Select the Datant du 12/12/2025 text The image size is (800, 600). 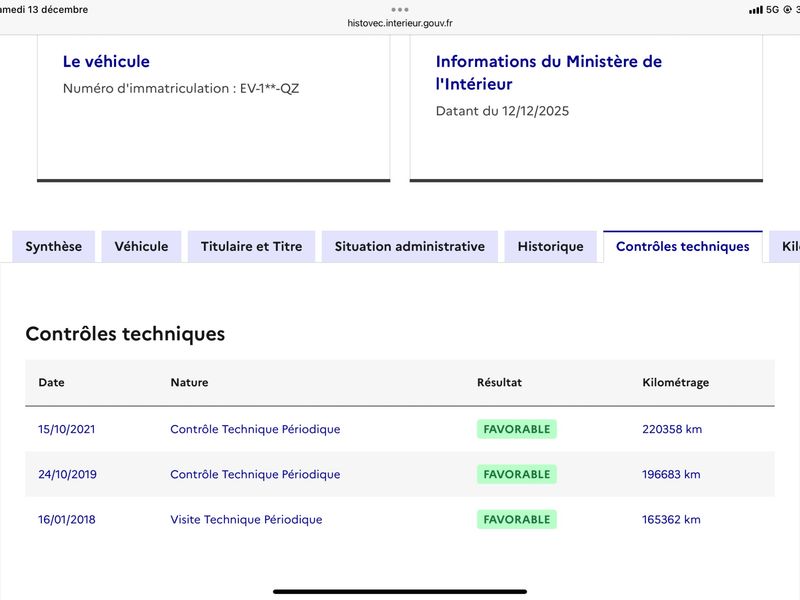(502, 111)
